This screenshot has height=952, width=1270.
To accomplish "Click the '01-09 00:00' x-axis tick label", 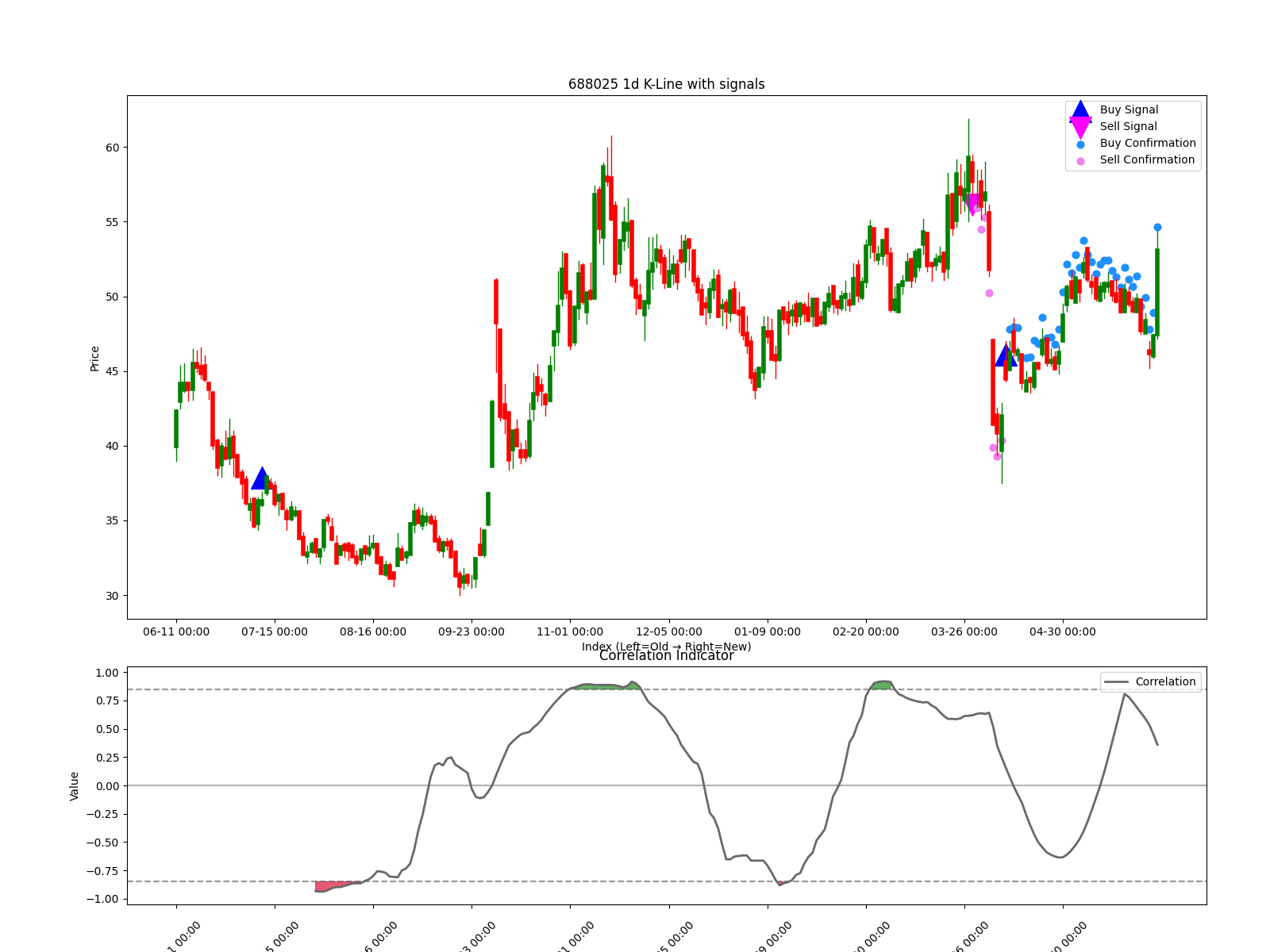I will tap(768, 631).
